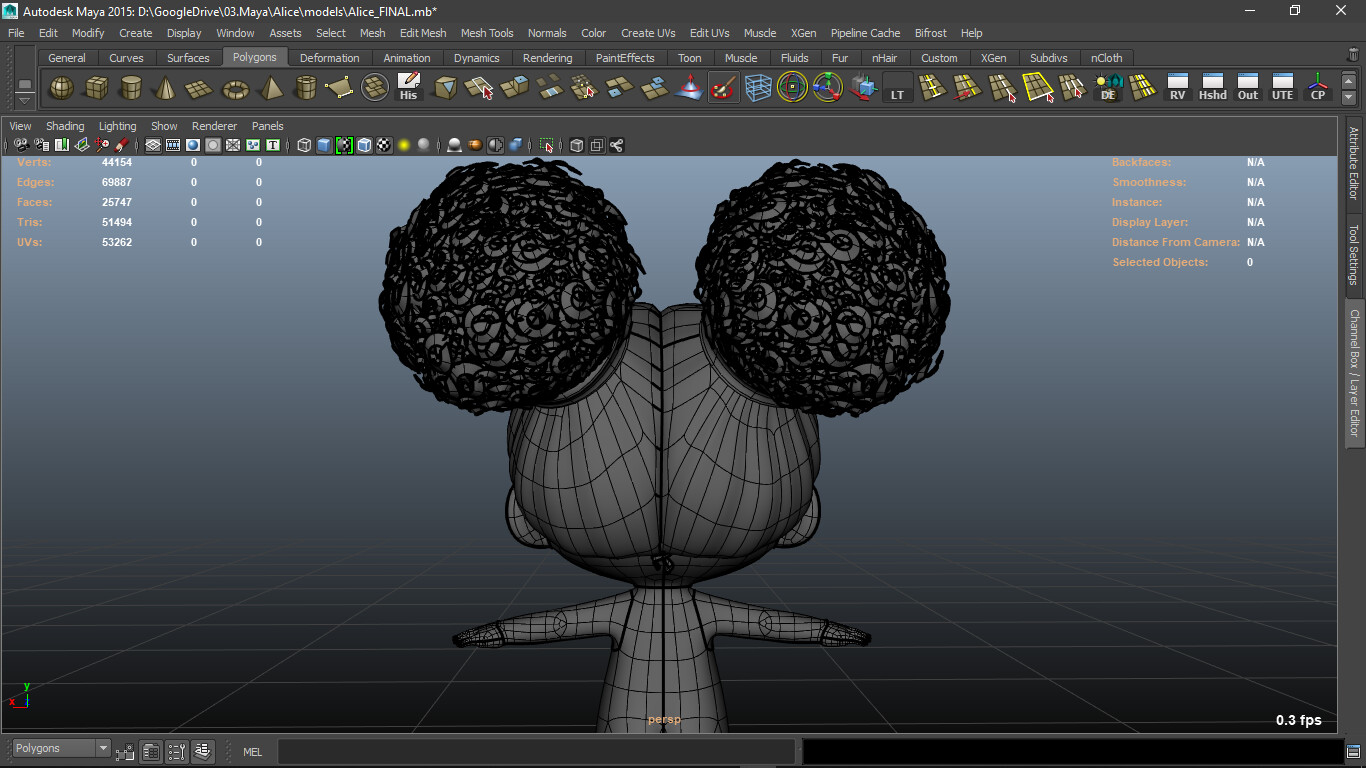The width and height of the screenshot is (1366, 768).
Task: Create a polygon plane from the shelf
Action: coord(200,88)
